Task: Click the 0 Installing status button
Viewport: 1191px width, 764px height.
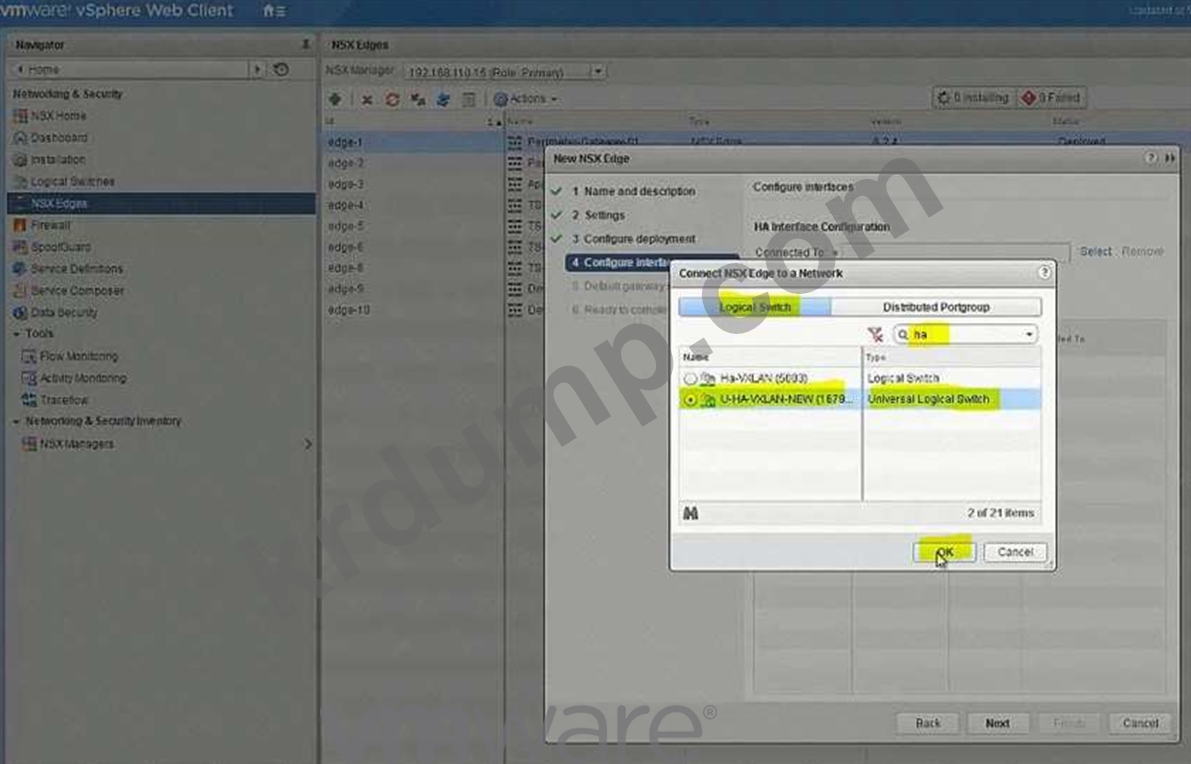Action: coord(974,97)
